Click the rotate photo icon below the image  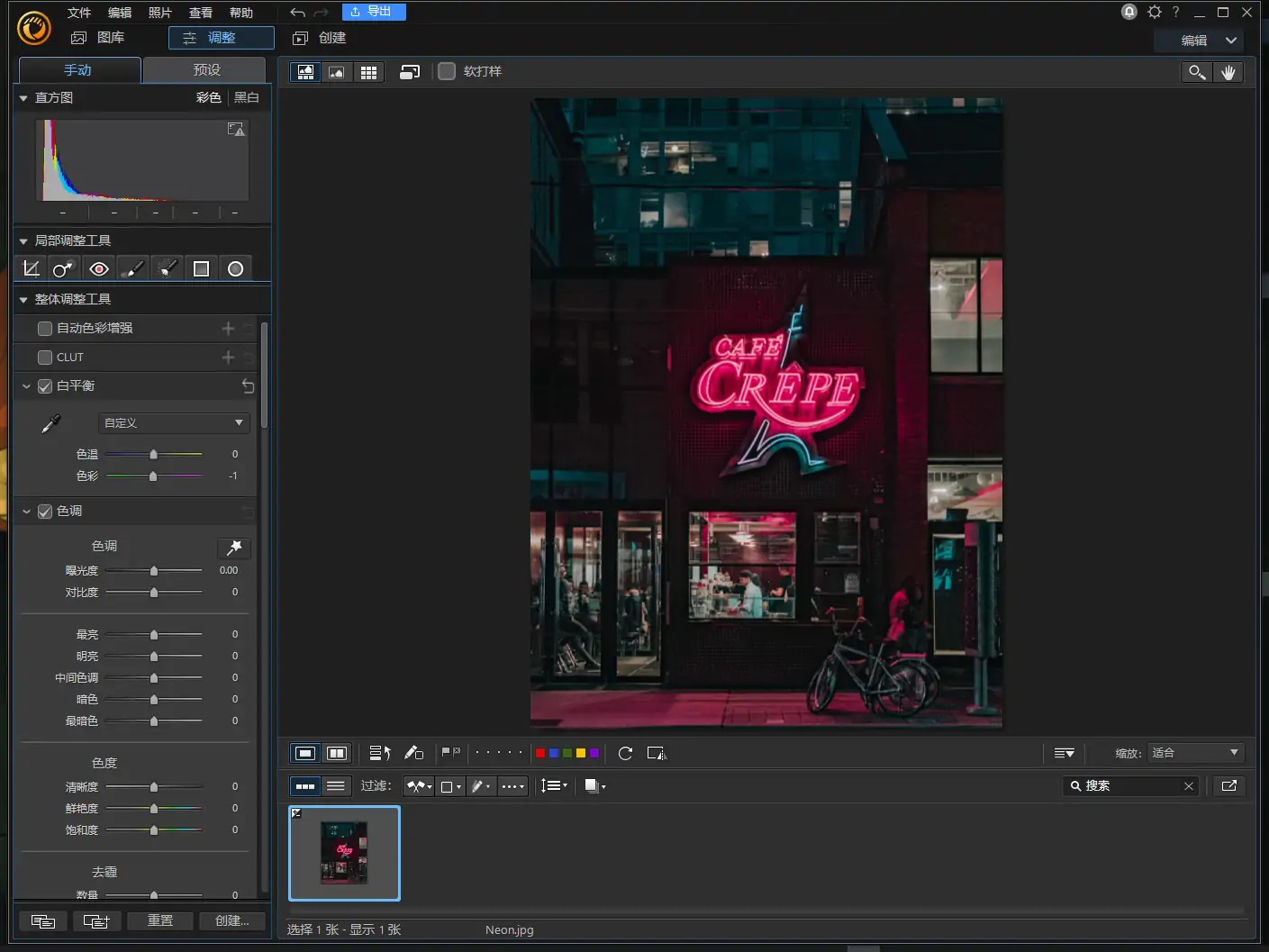[626, 753]
